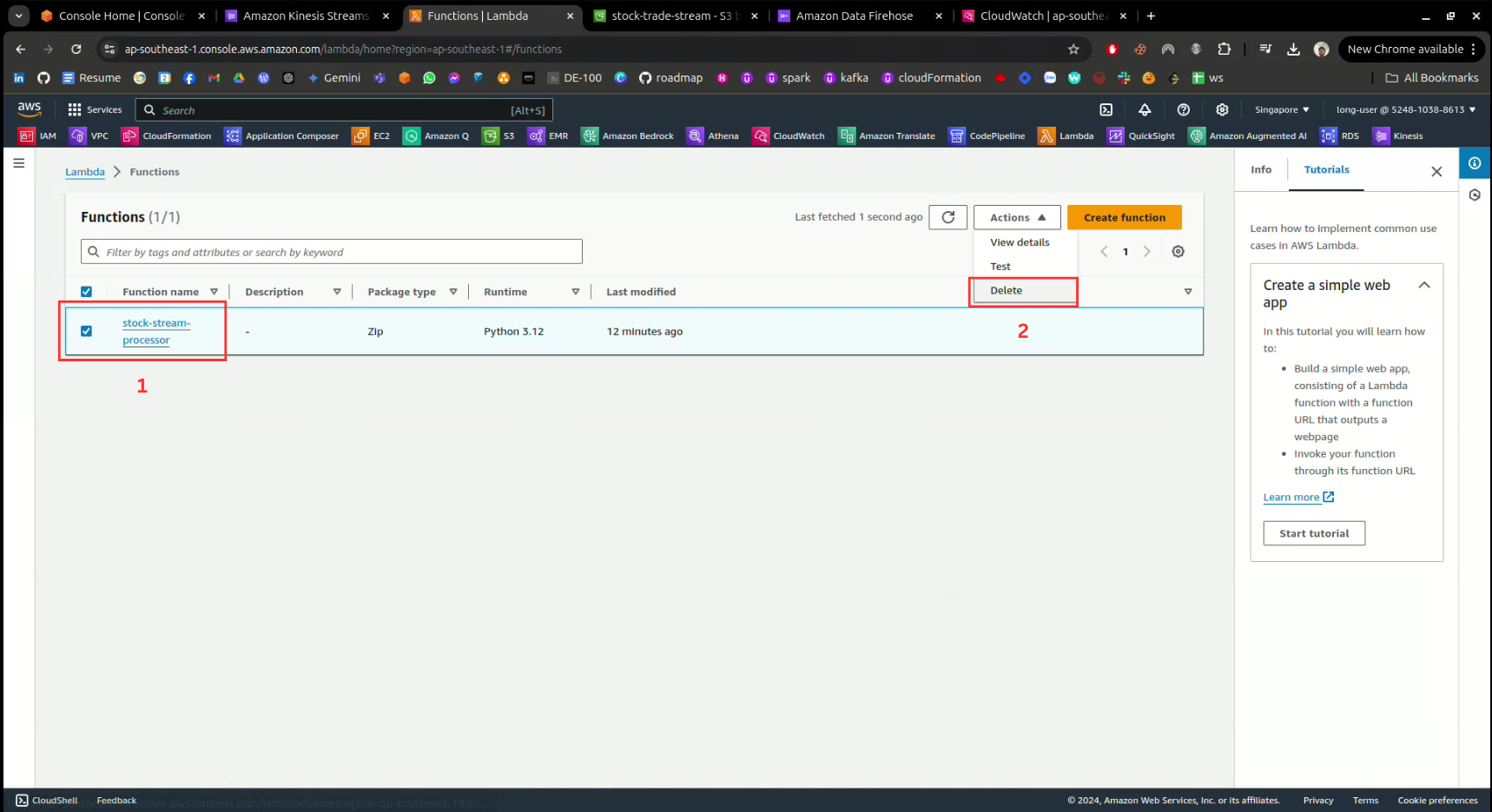The width and height of the screenshot is (1492, 812).
Task: Click the refresh functions list icon
Action: pos(947,217)
